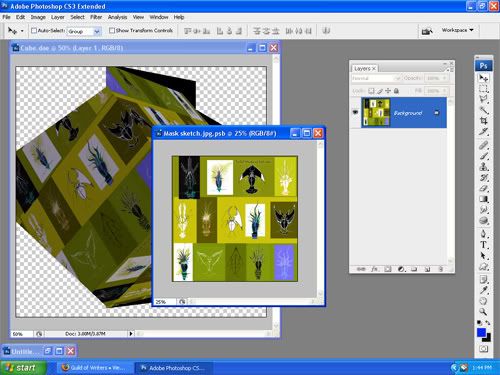500x375 pixels.
Task: Set the blue foreground color swatch
Action: [x=481, y=332]
